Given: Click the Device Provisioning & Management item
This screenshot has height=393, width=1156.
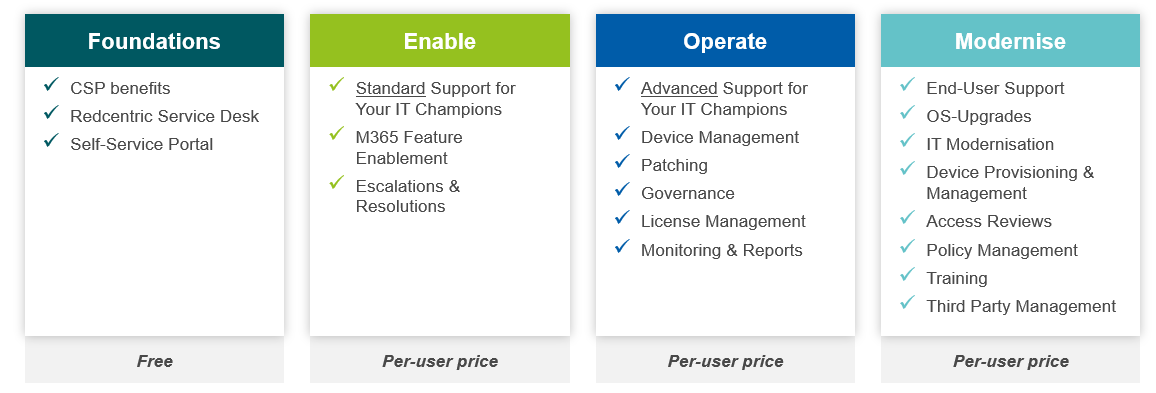Looking at the screenshot, I should 1011,183.
